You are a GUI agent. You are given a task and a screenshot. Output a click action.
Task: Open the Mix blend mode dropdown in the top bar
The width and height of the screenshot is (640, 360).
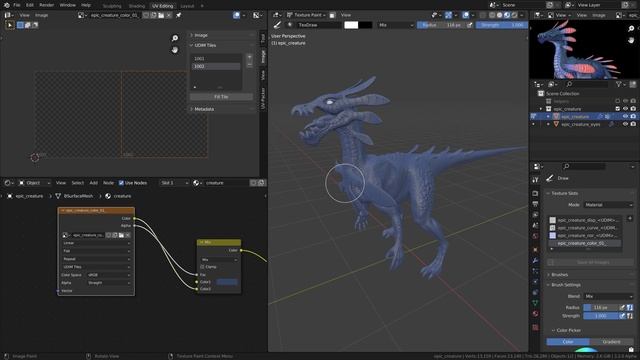[x=396, y=25]
